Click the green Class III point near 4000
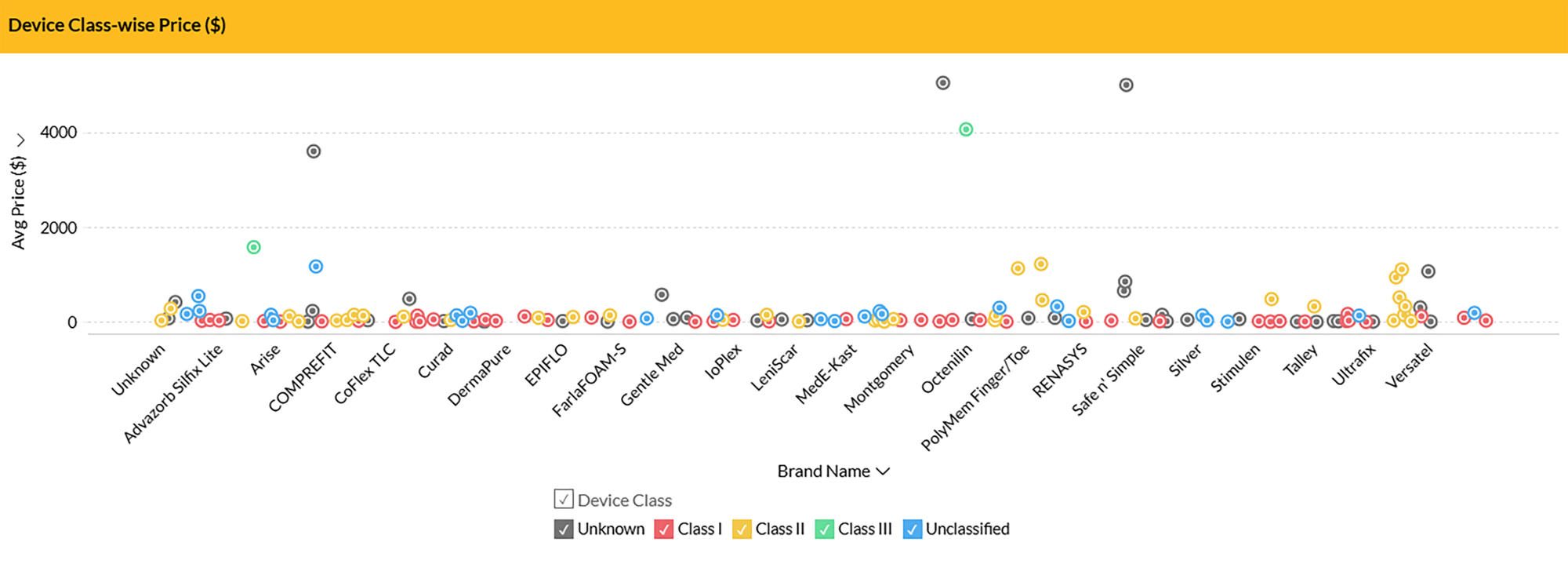1568x564 pixels. 966,129
